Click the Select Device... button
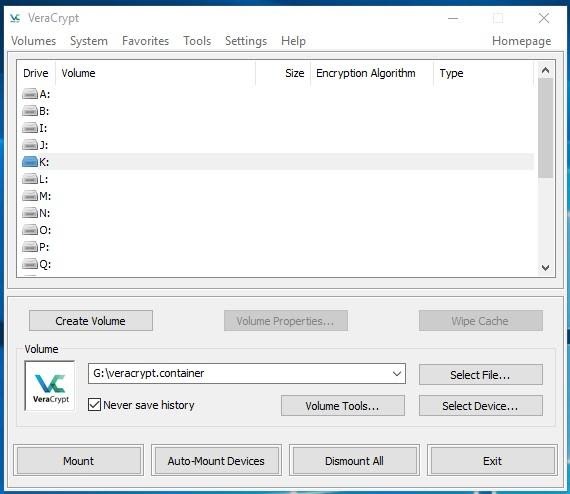This screenshot has height=494, width=570. [x=481, y=406]
